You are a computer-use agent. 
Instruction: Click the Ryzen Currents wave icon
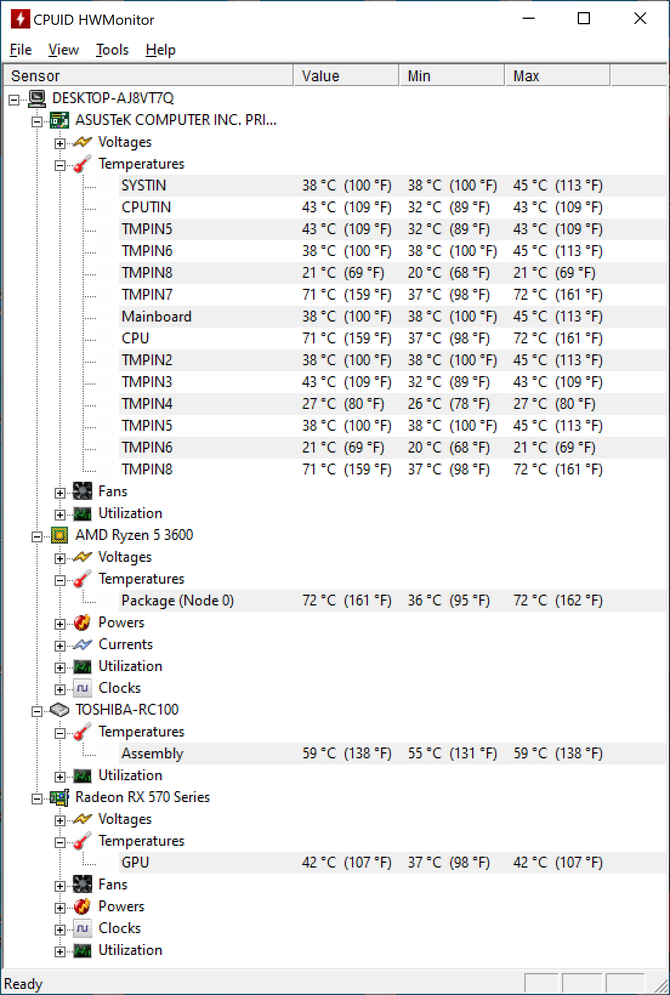pos(82,644)
